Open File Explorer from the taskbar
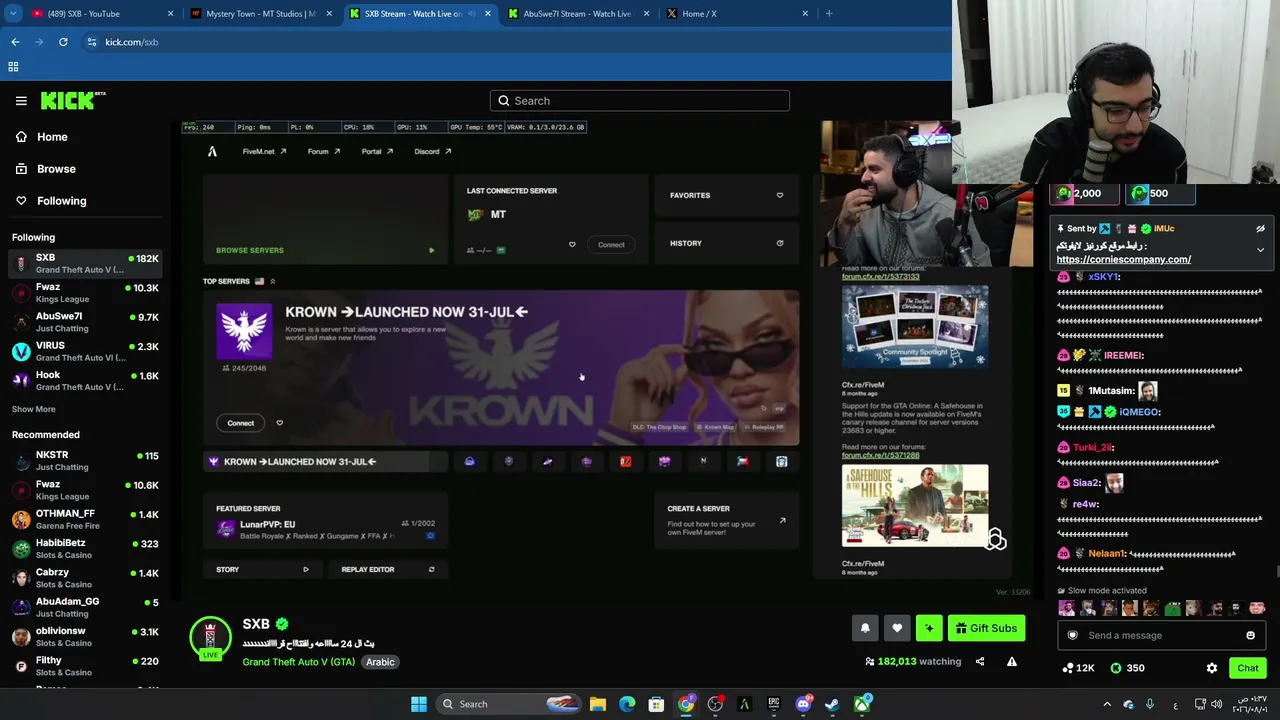1280x720 pixels. (598, 704)
